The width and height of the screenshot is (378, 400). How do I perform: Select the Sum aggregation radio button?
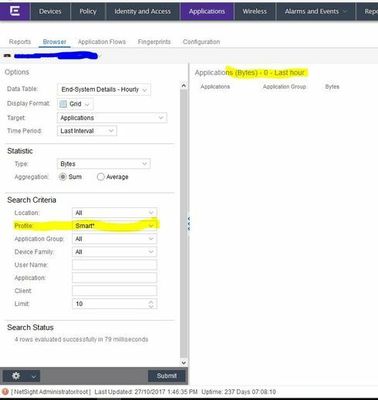(62, 177)
